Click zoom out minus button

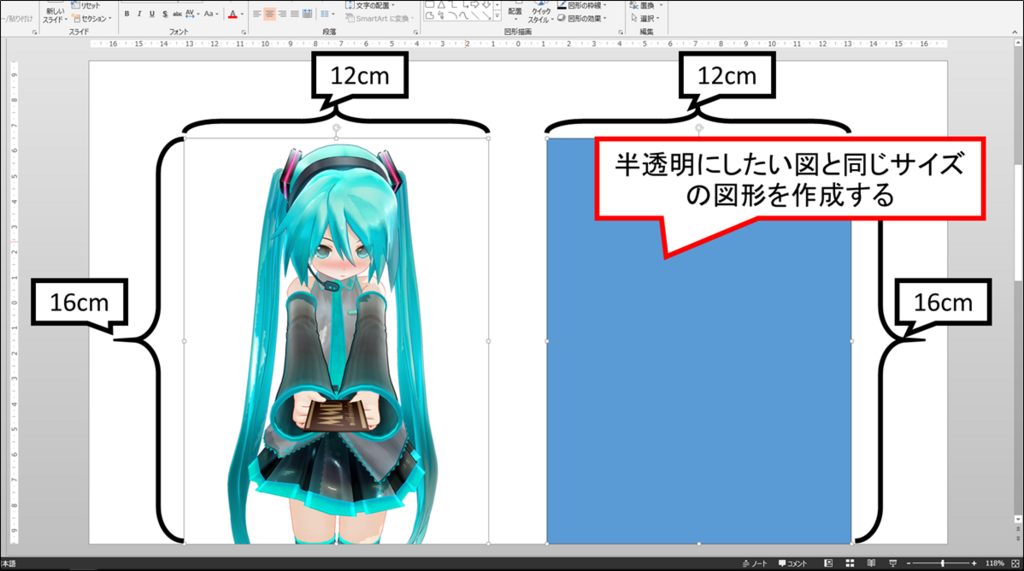[908, 563]
